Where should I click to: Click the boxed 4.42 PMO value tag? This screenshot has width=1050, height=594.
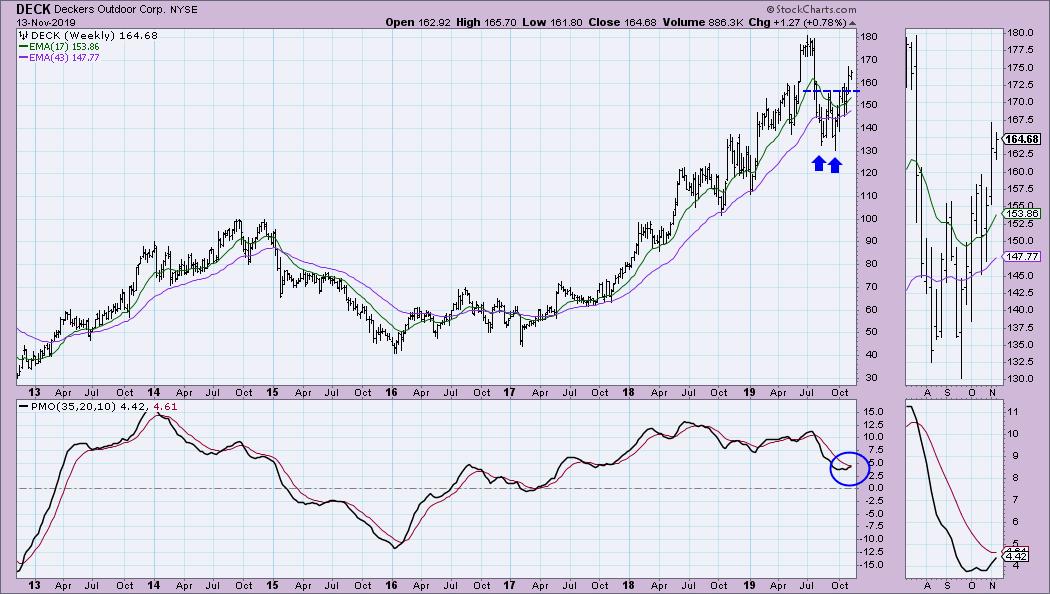(1016, 556)
